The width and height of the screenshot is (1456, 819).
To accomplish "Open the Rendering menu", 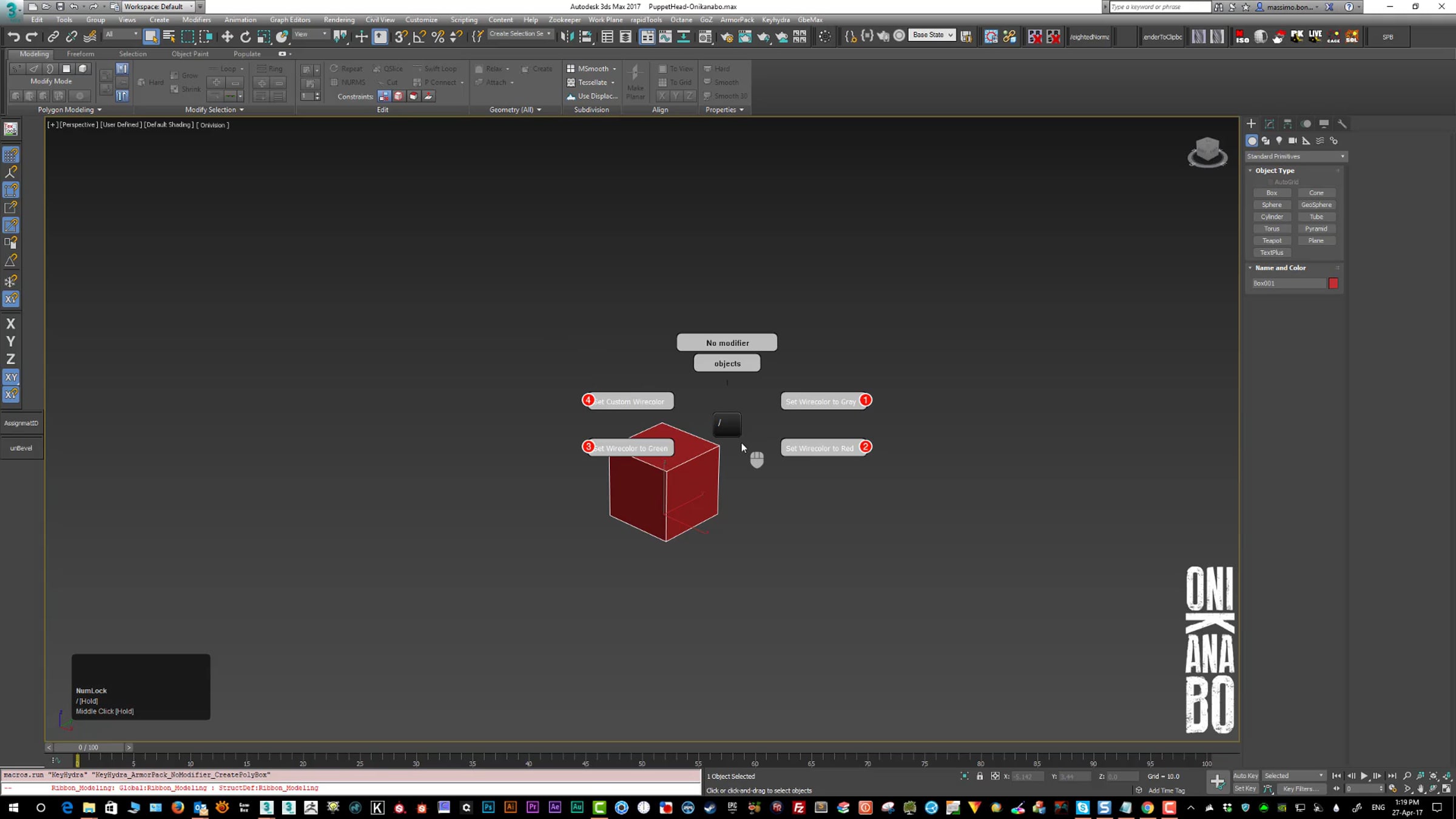I will pyautogui.click(x=339, y=19).
